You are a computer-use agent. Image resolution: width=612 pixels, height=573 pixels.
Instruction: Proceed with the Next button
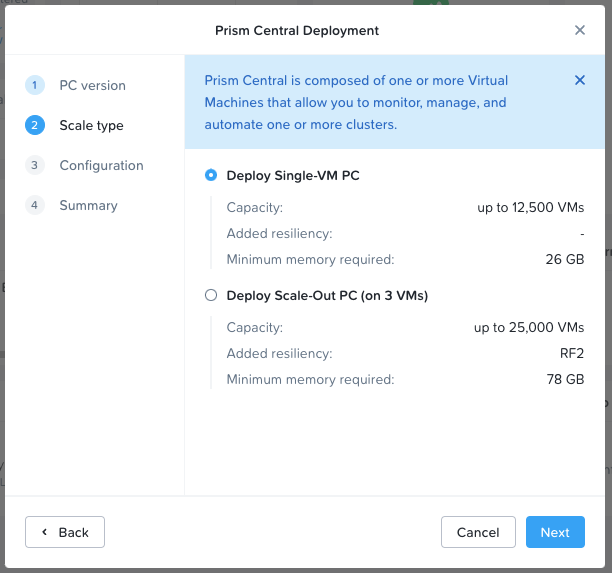(555, 532)
